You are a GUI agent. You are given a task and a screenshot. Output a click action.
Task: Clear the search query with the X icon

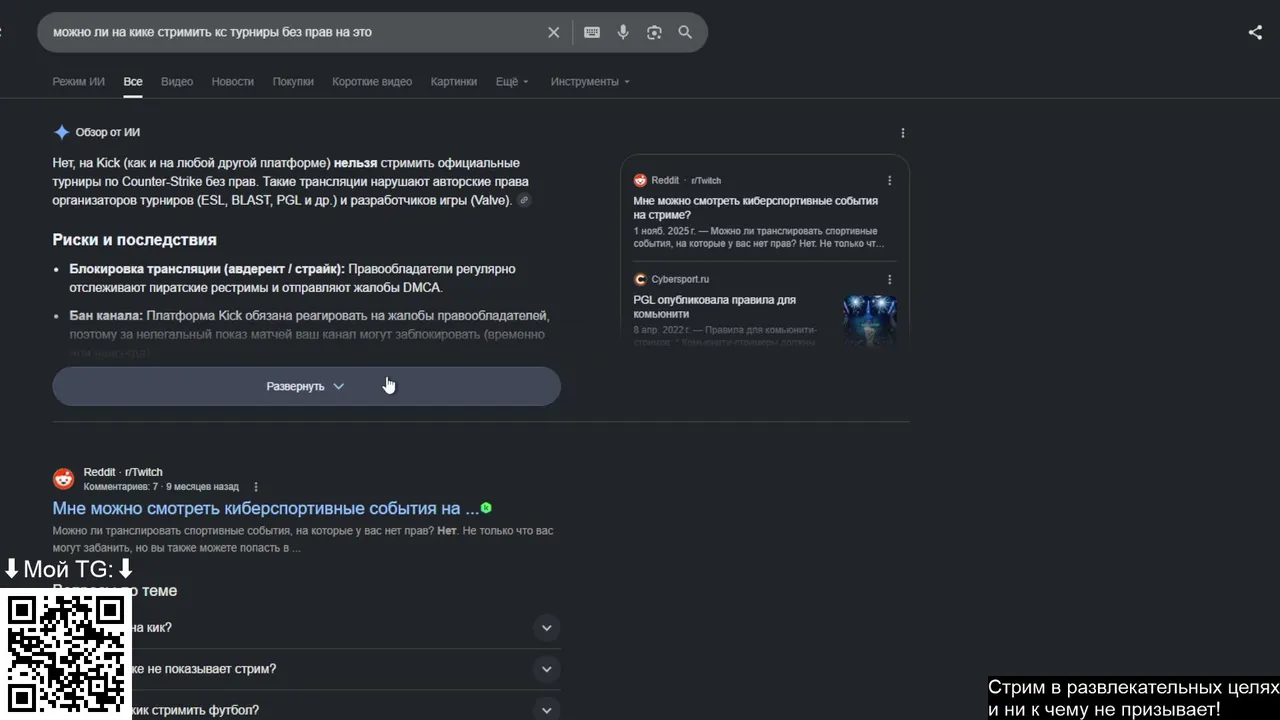click(553, 32)
